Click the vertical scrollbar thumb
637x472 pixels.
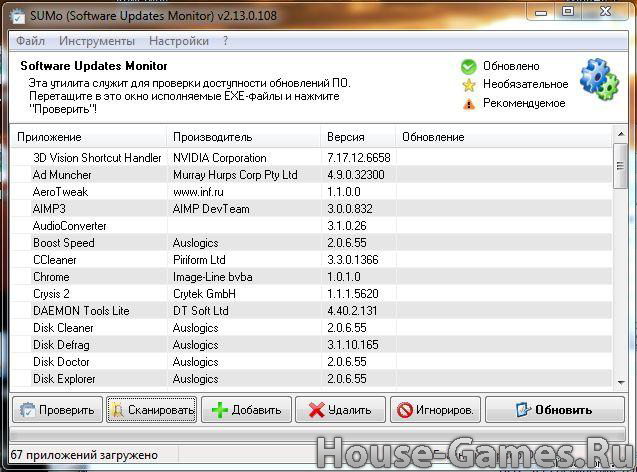(620, 165)
